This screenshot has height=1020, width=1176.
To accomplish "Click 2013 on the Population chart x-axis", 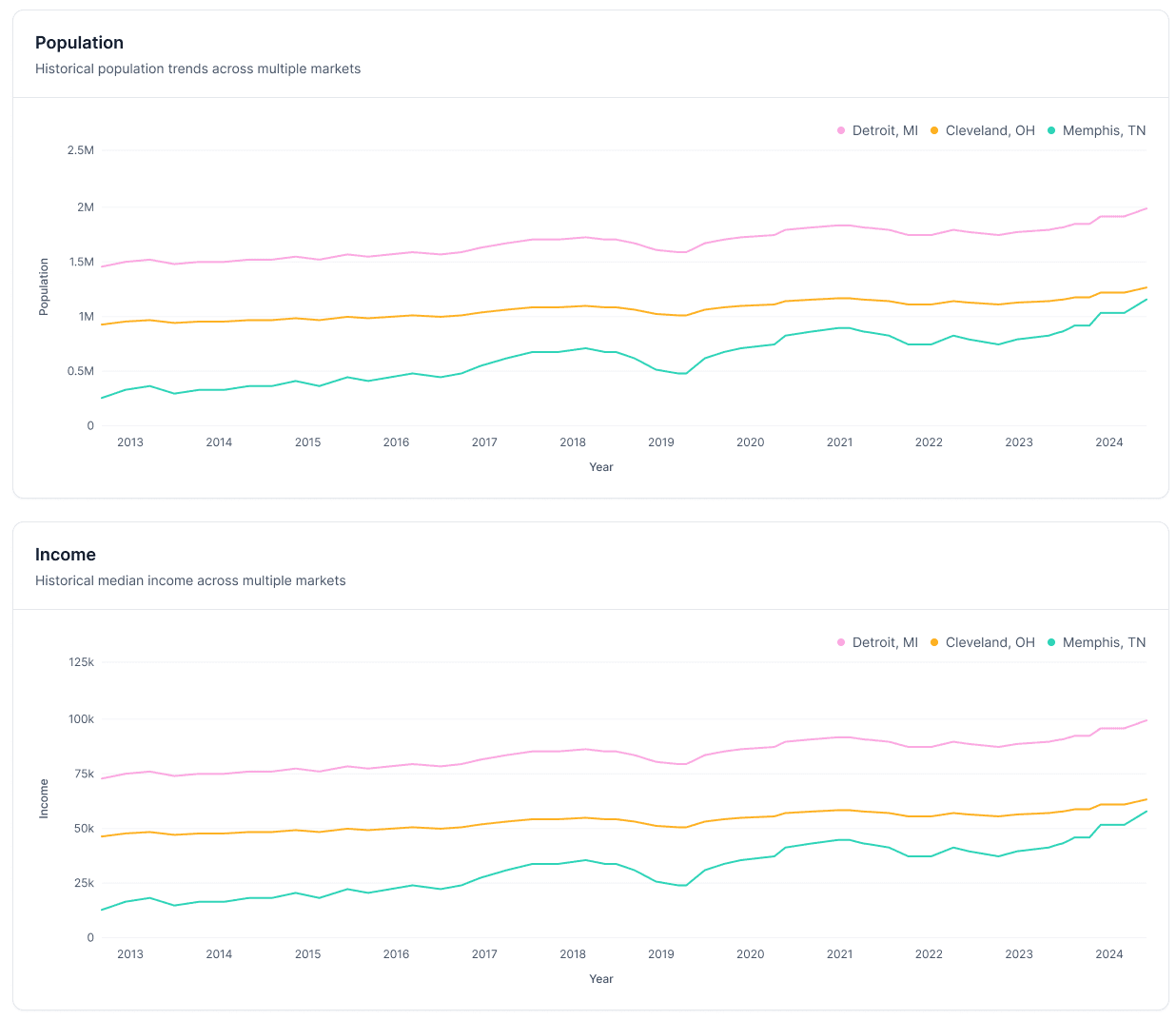I will tap(130, 442).
